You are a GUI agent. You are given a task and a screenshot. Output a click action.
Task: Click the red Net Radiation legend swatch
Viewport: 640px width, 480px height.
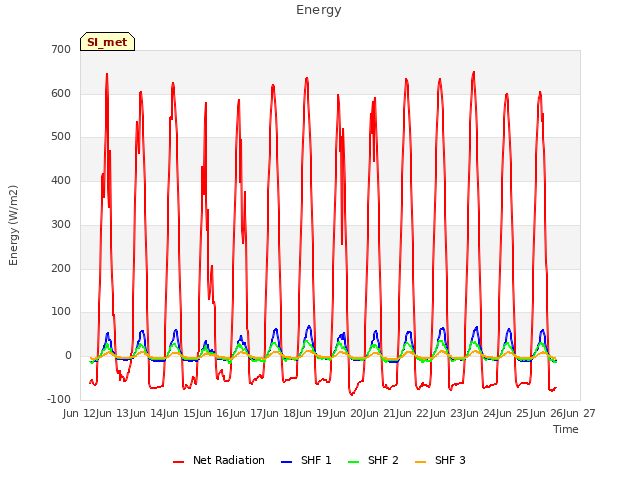(x=178, y=462)
